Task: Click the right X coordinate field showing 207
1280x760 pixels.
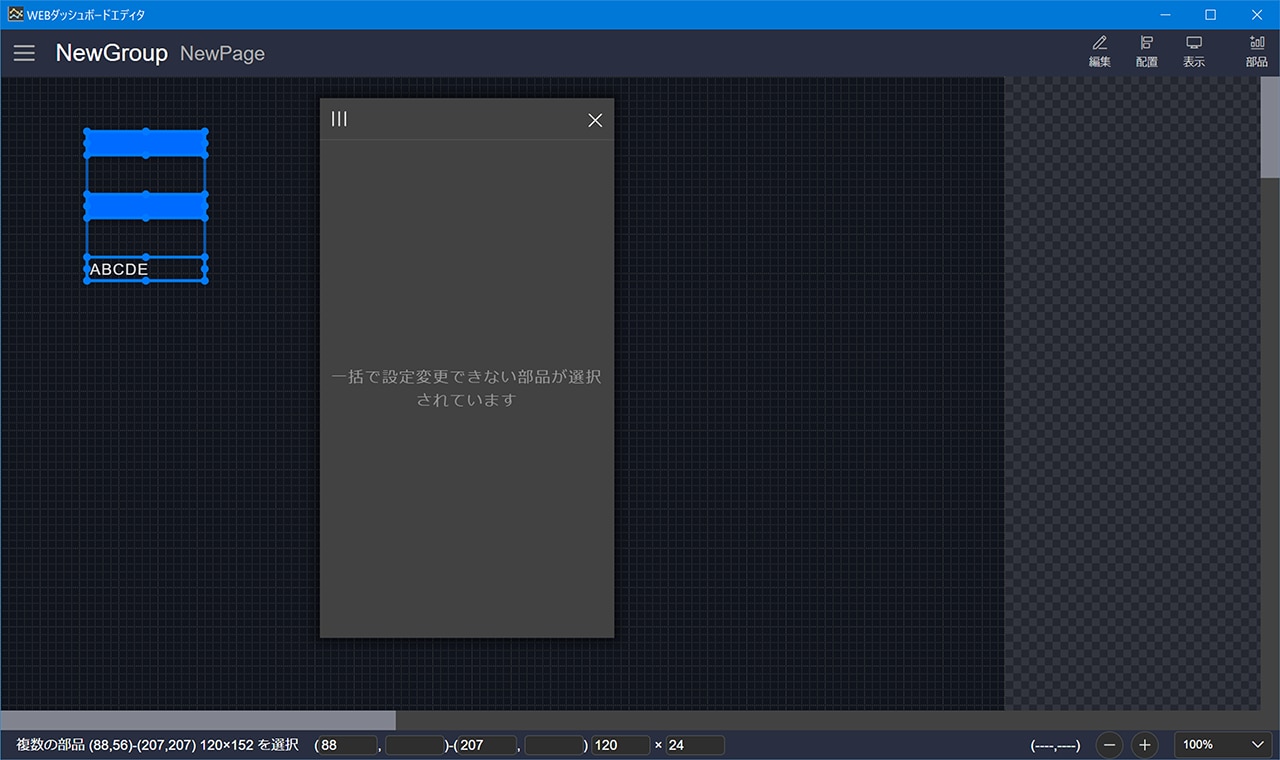Action: 487,745
